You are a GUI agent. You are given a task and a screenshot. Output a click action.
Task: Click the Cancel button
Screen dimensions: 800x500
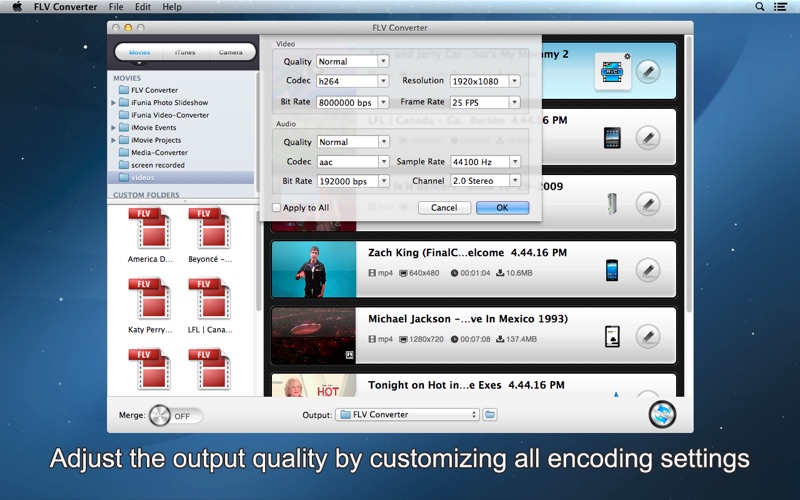coord(444,208)
